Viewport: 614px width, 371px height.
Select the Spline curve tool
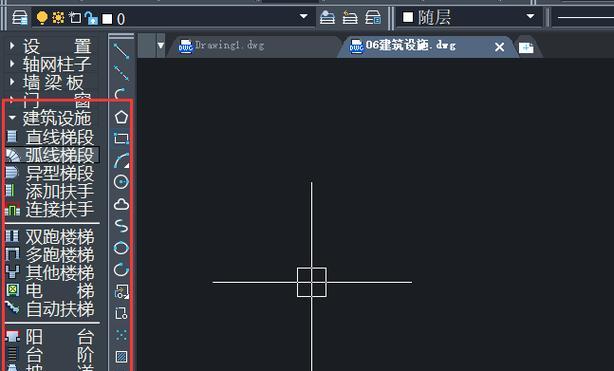click(121, 226)
